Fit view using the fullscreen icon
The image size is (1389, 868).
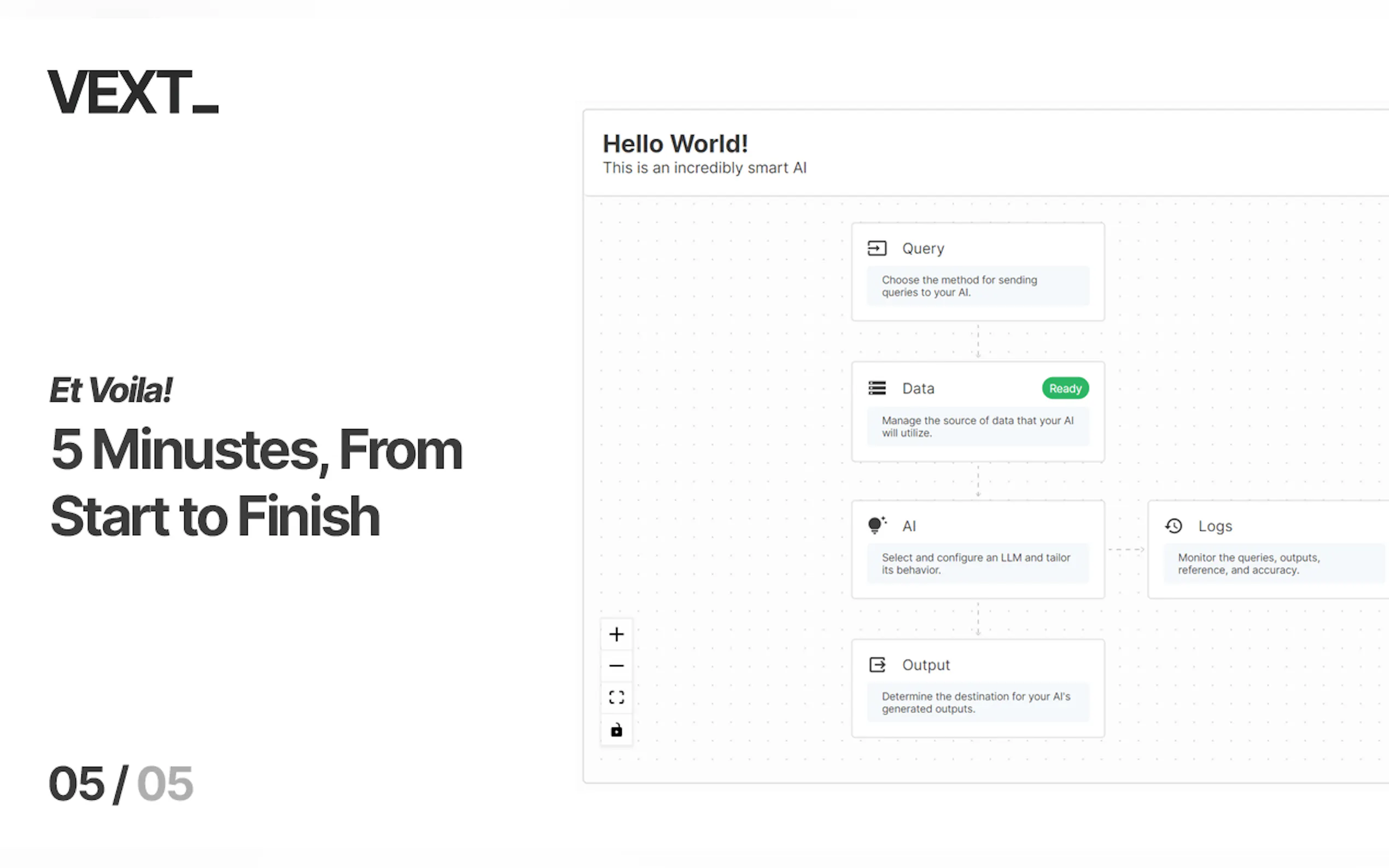pyautogui.click(x=617, y=697)
